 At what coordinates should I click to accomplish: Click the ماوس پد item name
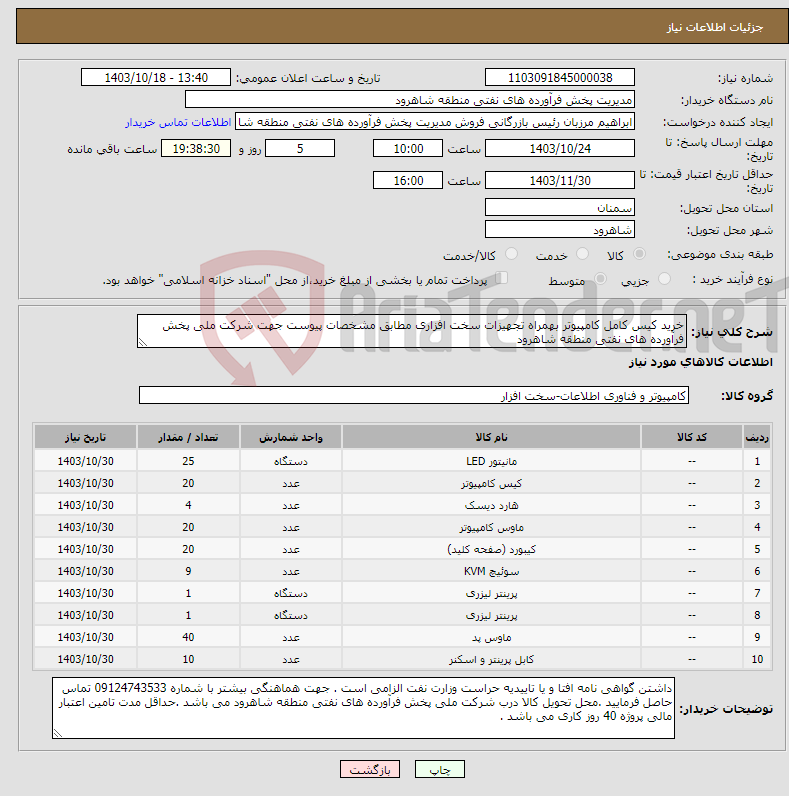(x=491, y=637)
